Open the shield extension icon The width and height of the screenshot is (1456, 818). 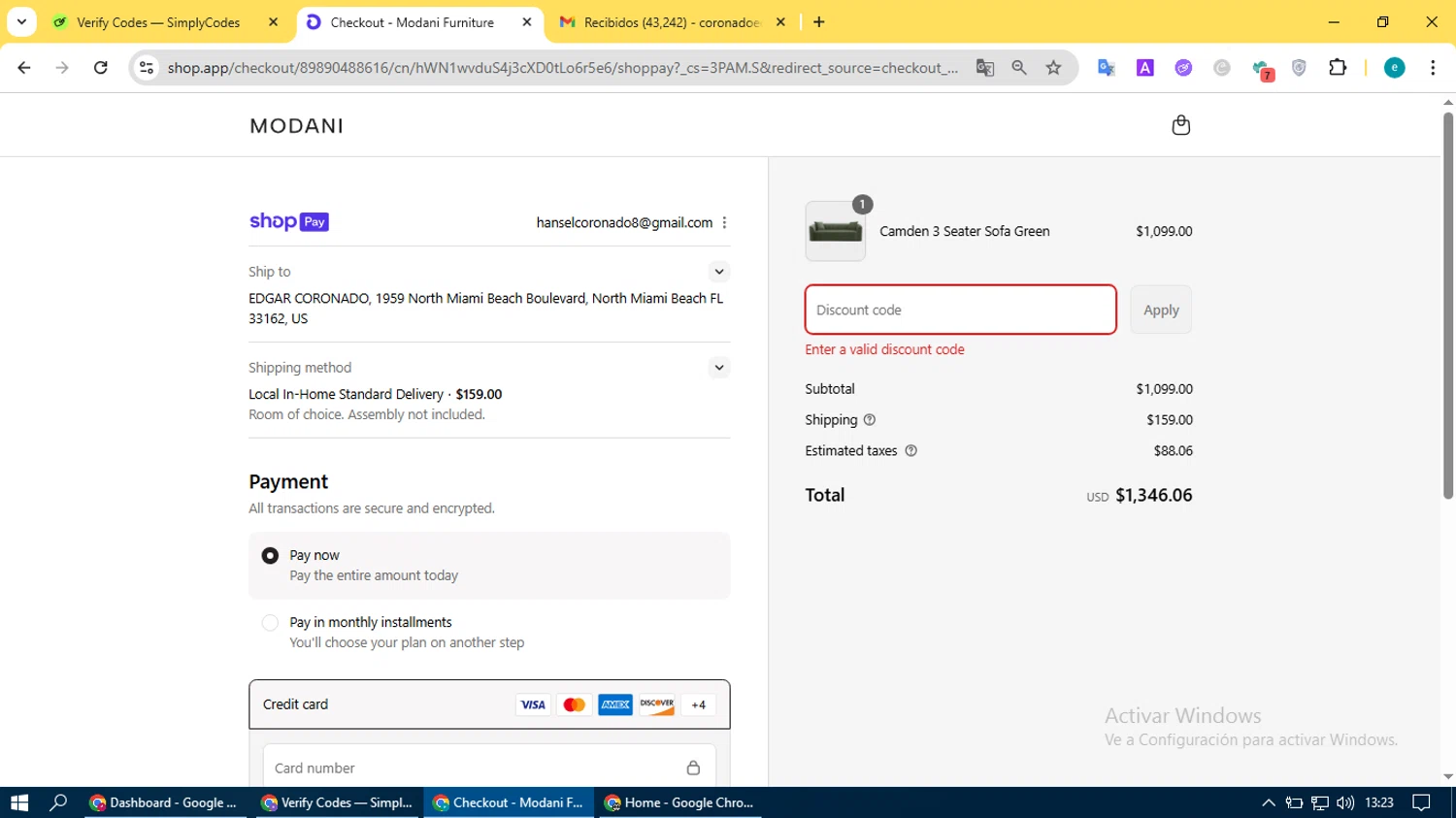(1299, 68)
